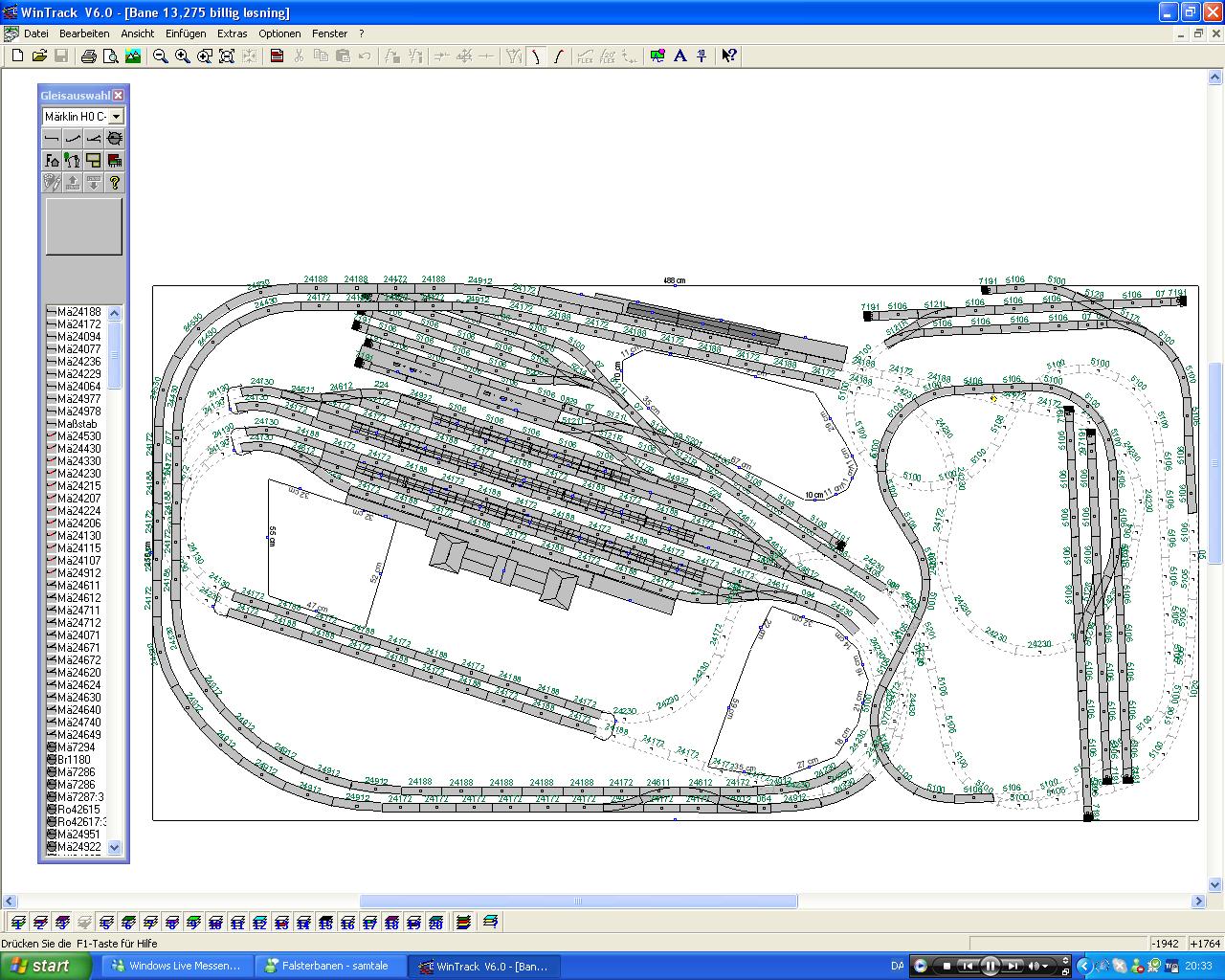
Task: Select the red curve flex tool
Action: coord(558,56)
